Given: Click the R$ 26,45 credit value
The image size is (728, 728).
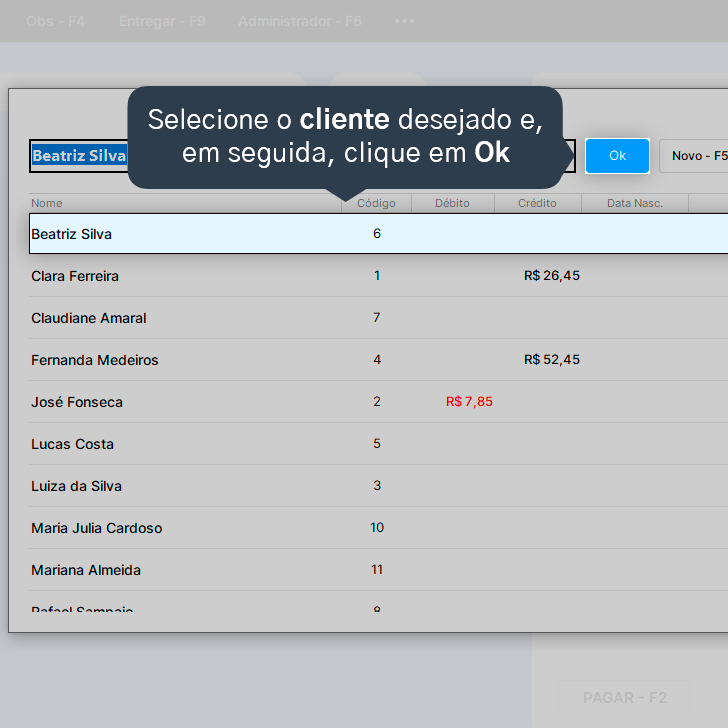Looking at the screenshot, I should coord(552,276).
